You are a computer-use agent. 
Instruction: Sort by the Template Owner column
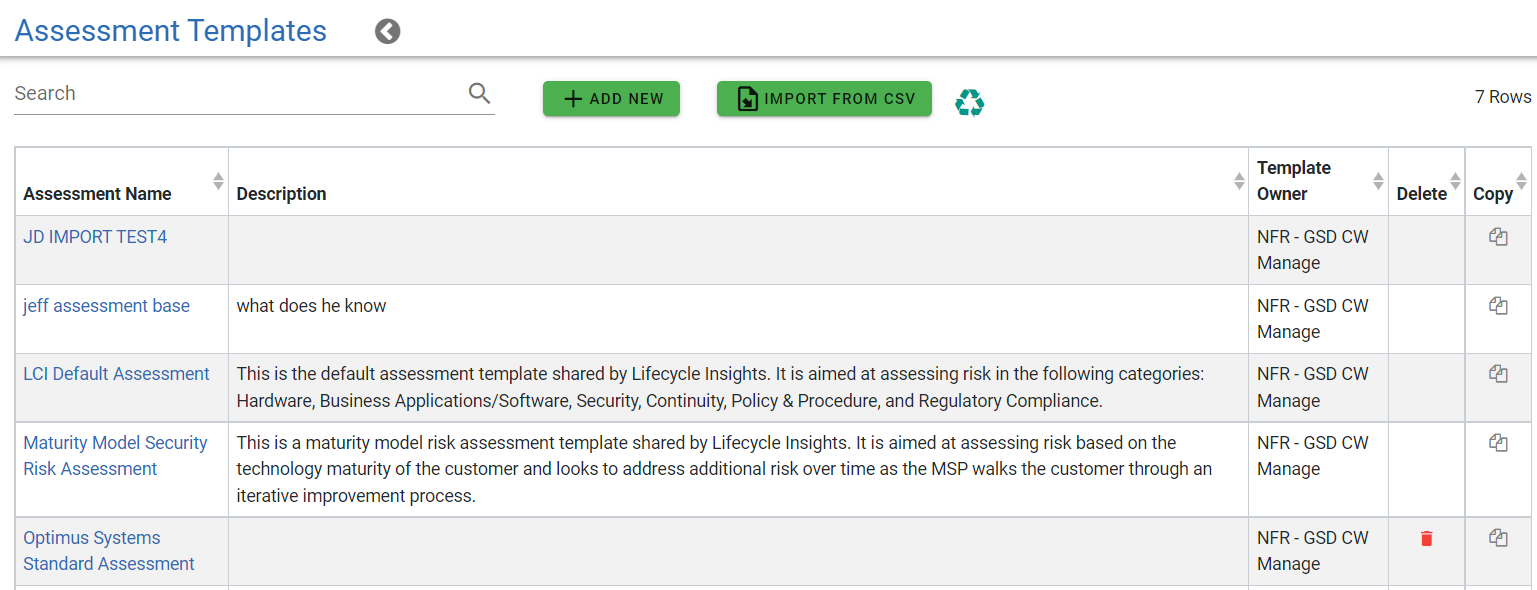click(1379, 181)
